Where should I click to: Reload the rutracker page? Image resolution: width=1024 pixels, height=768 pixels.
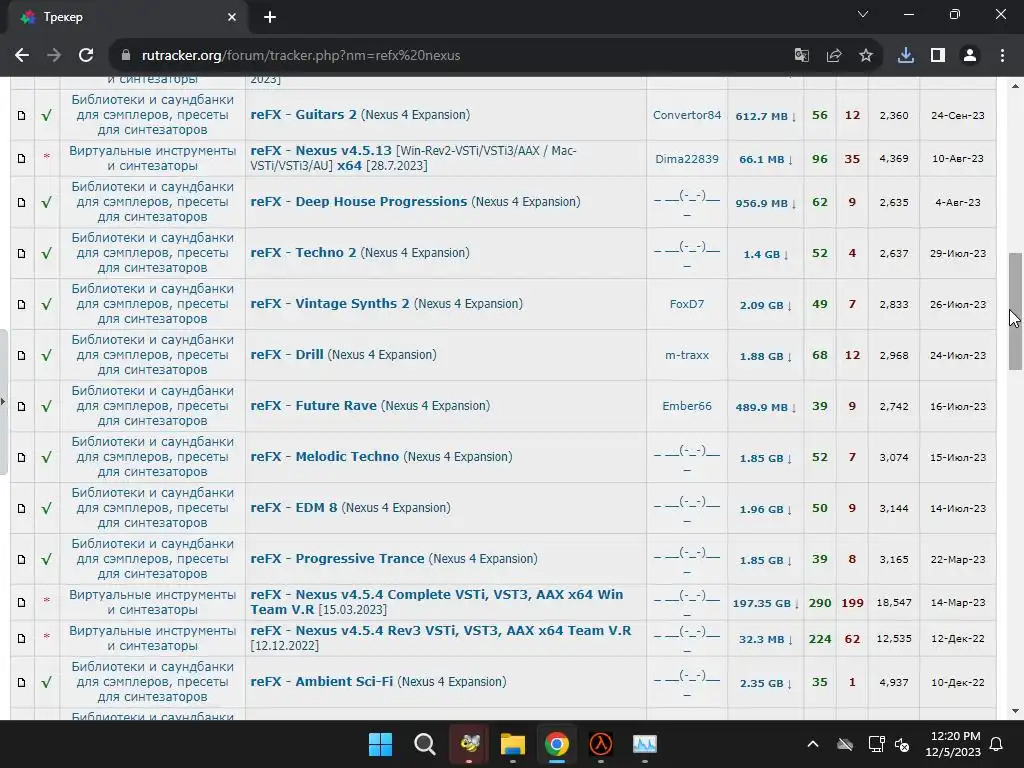pyautogui.click(x=86, y=56)
